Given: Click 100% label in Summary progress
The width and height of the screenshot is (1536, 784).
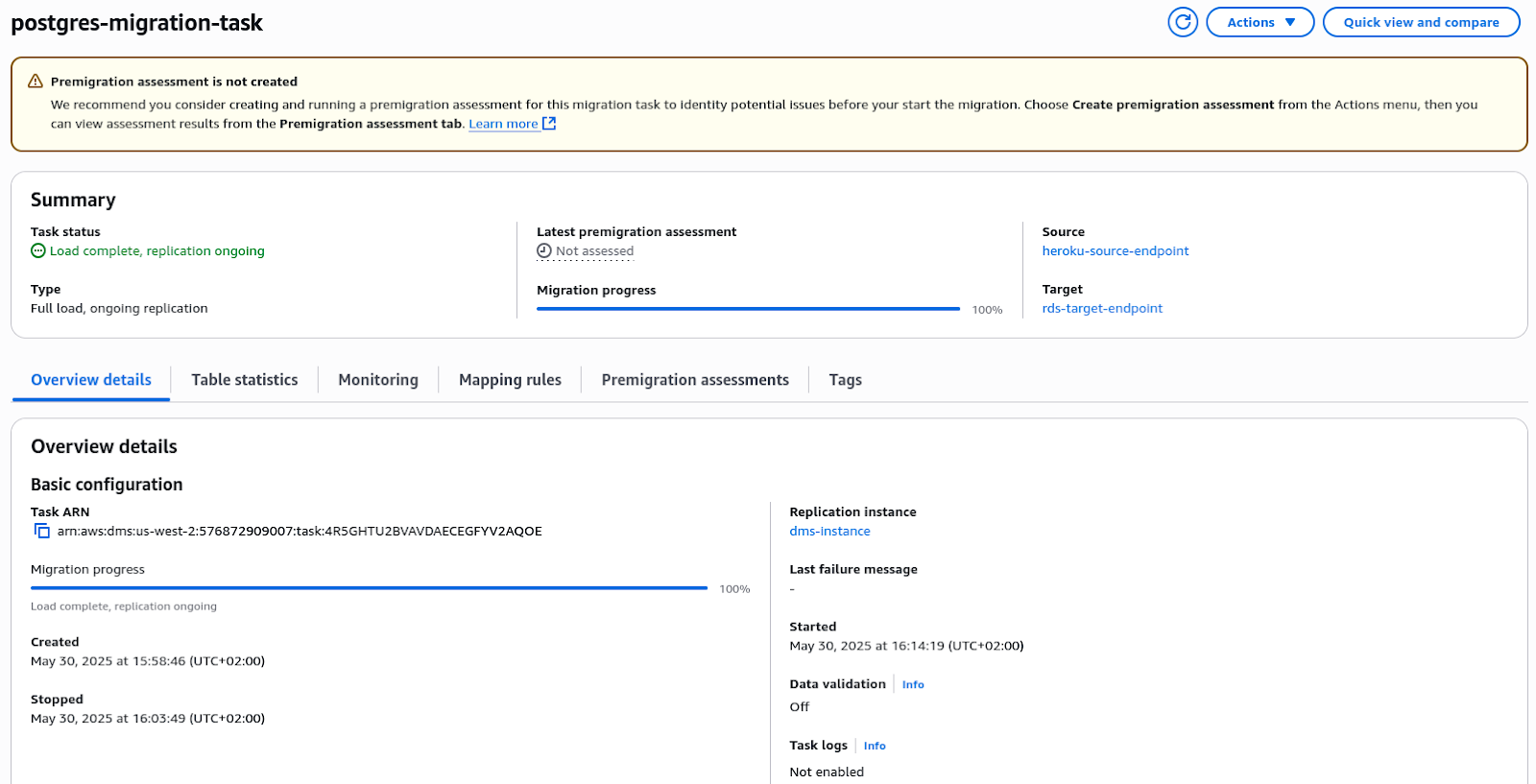Looking at the screenshot, I should (987, 310).
